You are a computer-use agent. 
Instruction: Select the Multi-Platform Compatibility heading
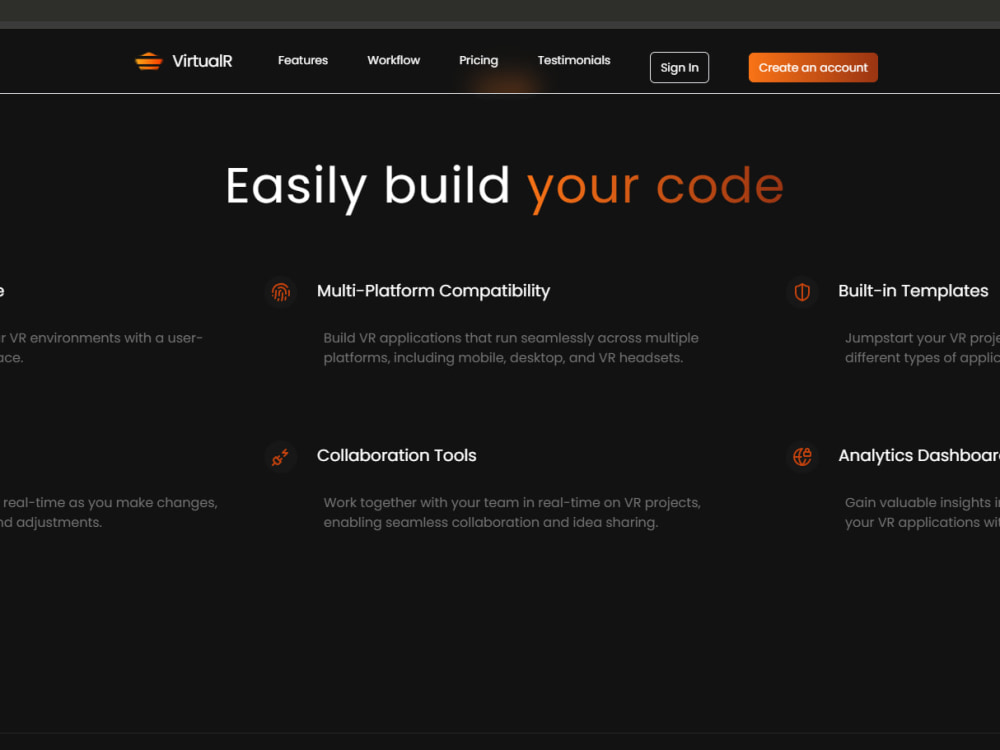pos(433,291)
